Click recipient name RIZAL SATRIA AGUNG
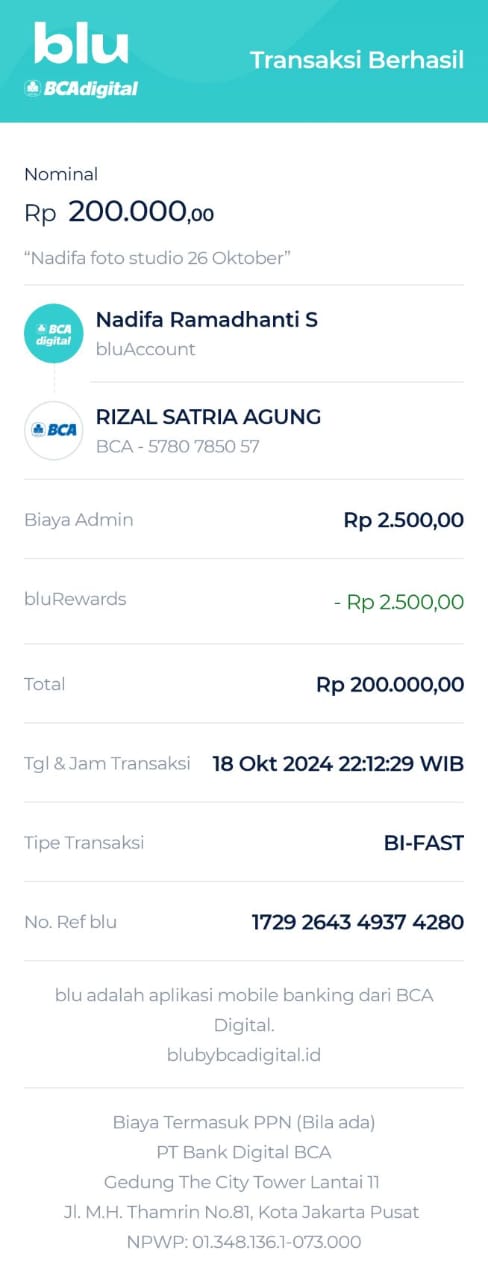 click(x=209, y=417)
